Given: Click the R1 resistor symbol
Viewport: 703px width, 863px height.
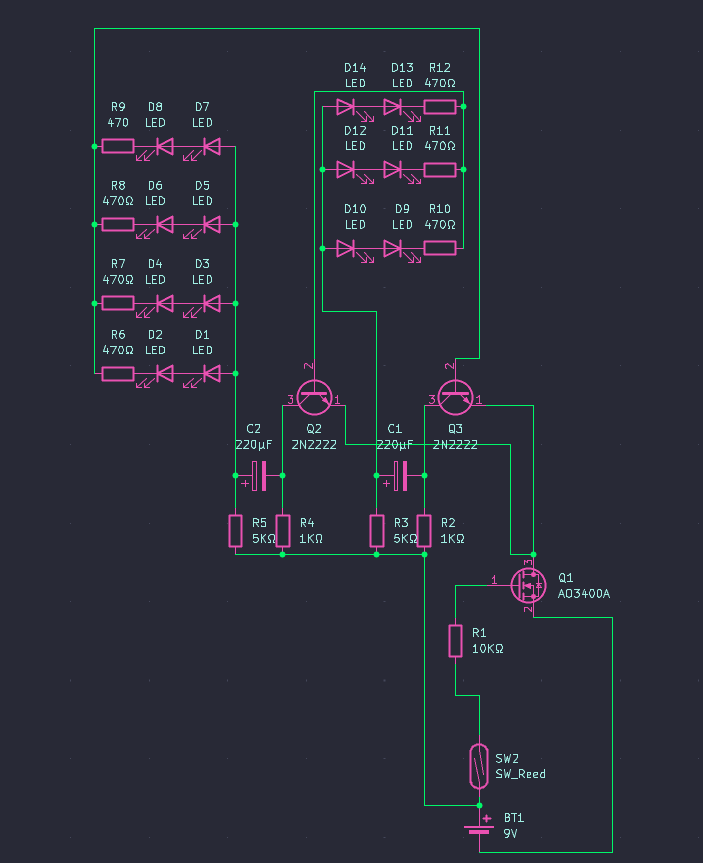Looking at the screenshot, I should [455, 641].
